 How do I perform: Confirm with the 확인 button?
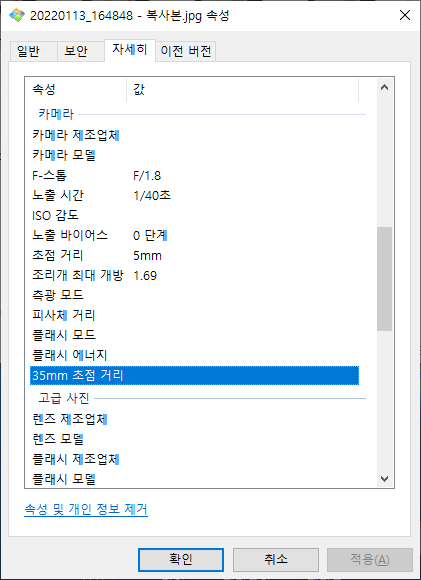[x=181, y=559]
